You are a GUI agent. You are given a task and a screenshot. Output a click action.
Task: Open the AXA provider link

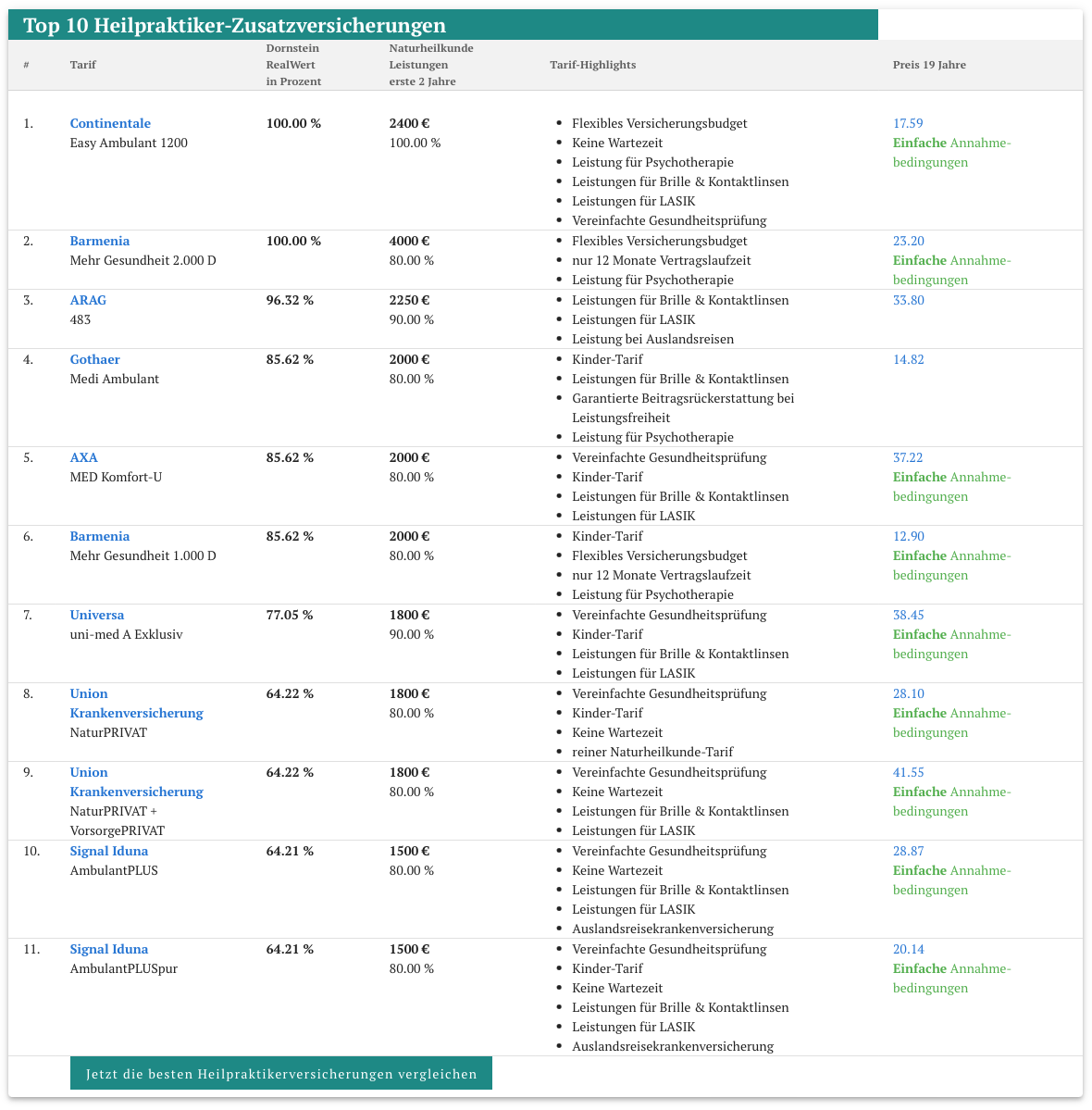click(83, 457)
